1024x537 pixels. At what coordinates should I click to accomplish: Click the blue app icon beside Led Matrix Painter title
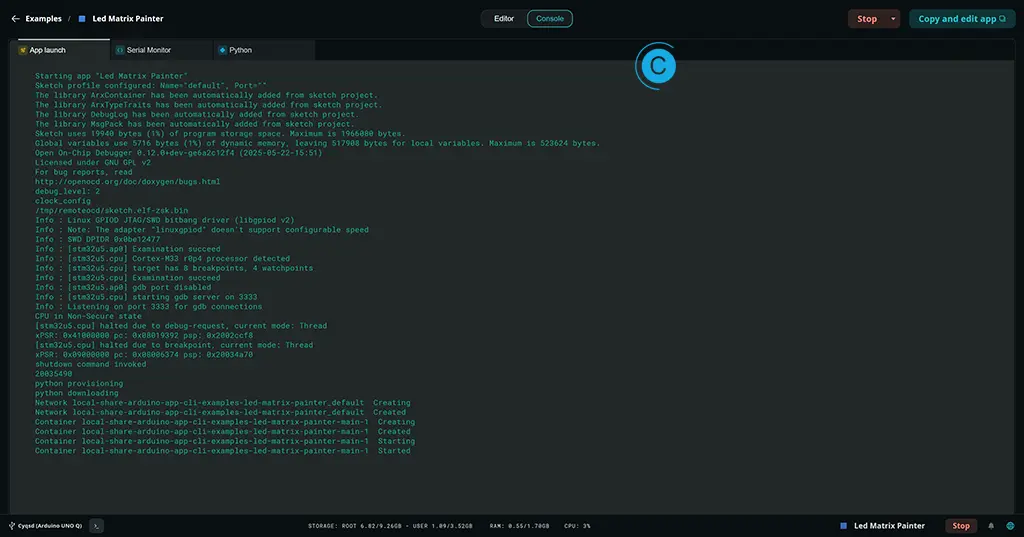point(82,19)
